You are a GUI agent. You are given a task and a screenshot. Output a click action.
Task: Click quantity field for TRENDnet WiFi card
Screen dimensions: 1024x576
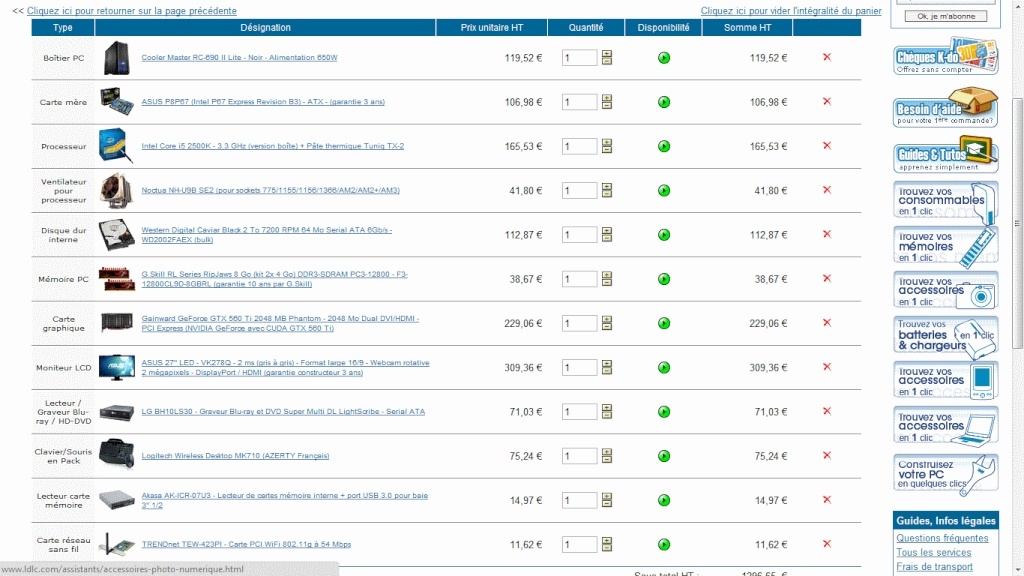coord(579,545)
